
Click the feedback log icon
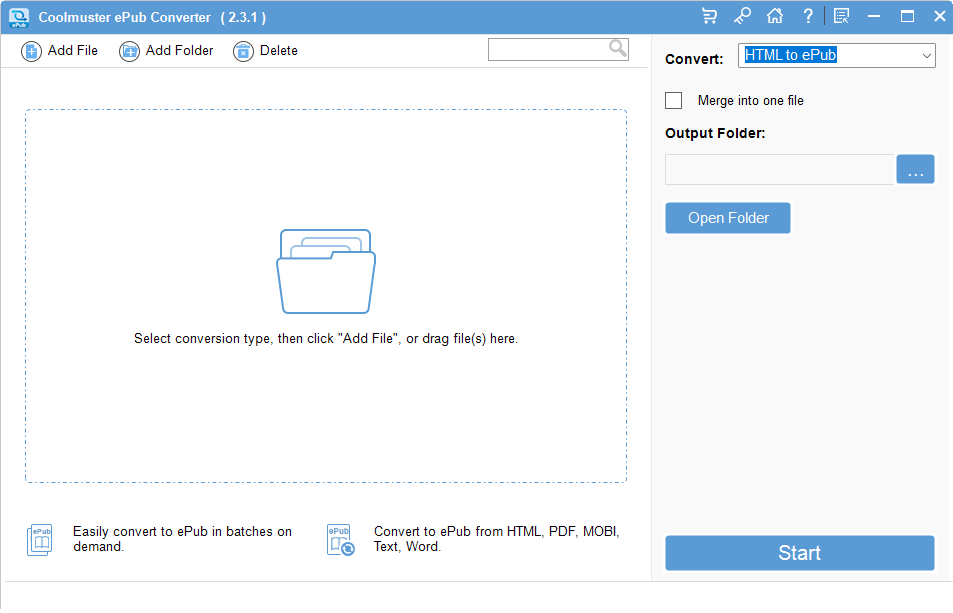point(841,15)
